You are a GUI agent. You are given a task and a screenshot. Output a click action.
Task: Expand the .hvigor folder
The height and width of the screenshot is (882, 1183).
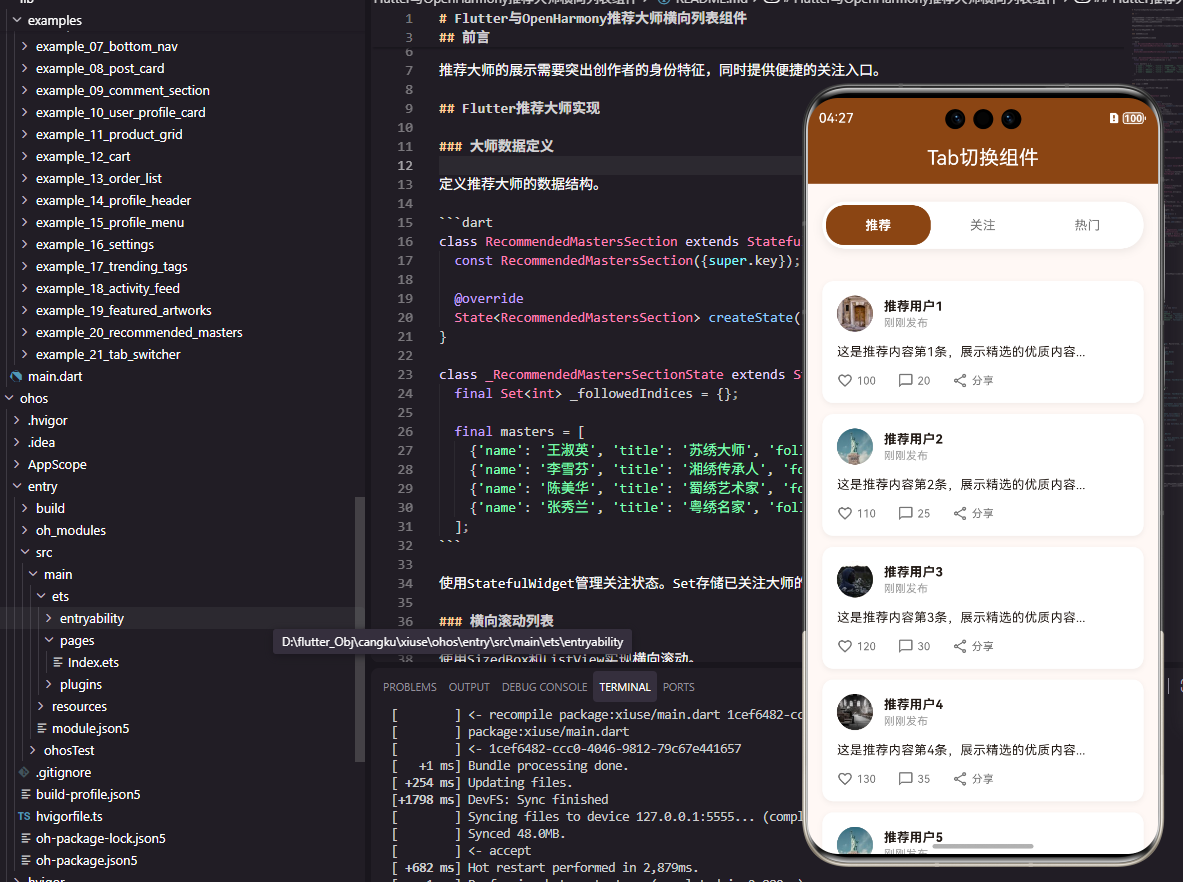[x=17, y=420]
